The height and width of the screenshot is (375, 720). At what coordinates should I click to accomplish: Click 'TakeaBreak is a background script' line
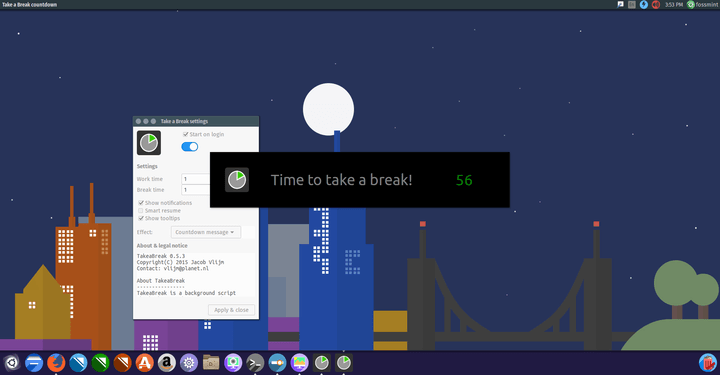(x=186, y=293)
